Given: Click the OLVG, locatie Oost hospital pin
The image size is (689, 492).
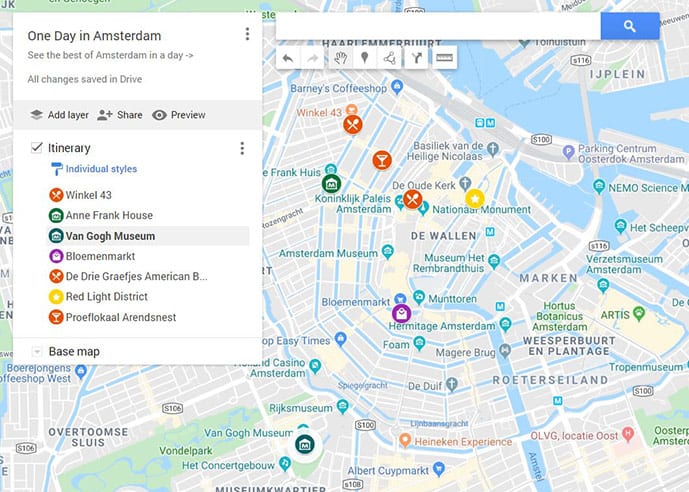Looking at the screenshot, I should pyautogui.click(x=628, y=434).
